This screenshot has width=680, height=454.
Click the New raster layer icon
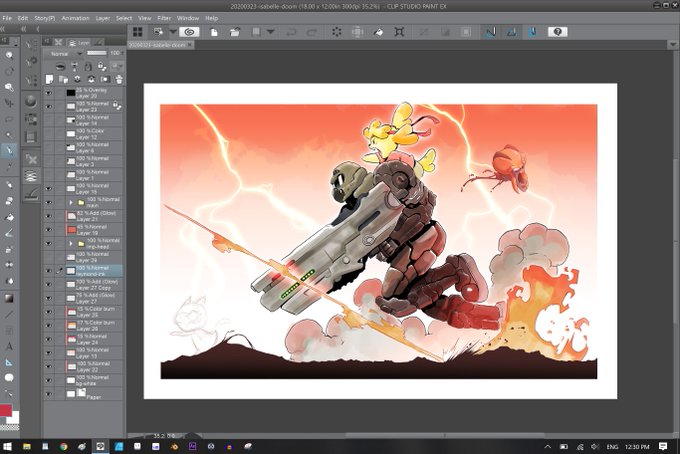[x=49, y=79]
